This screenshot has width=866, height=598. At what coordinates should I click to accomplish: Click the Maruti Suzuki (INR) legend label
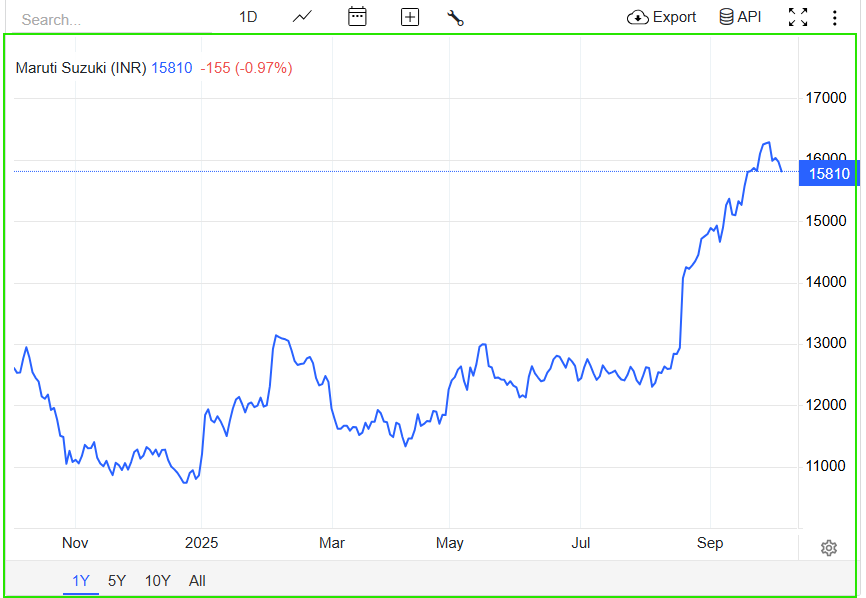[x=81, y=68]
